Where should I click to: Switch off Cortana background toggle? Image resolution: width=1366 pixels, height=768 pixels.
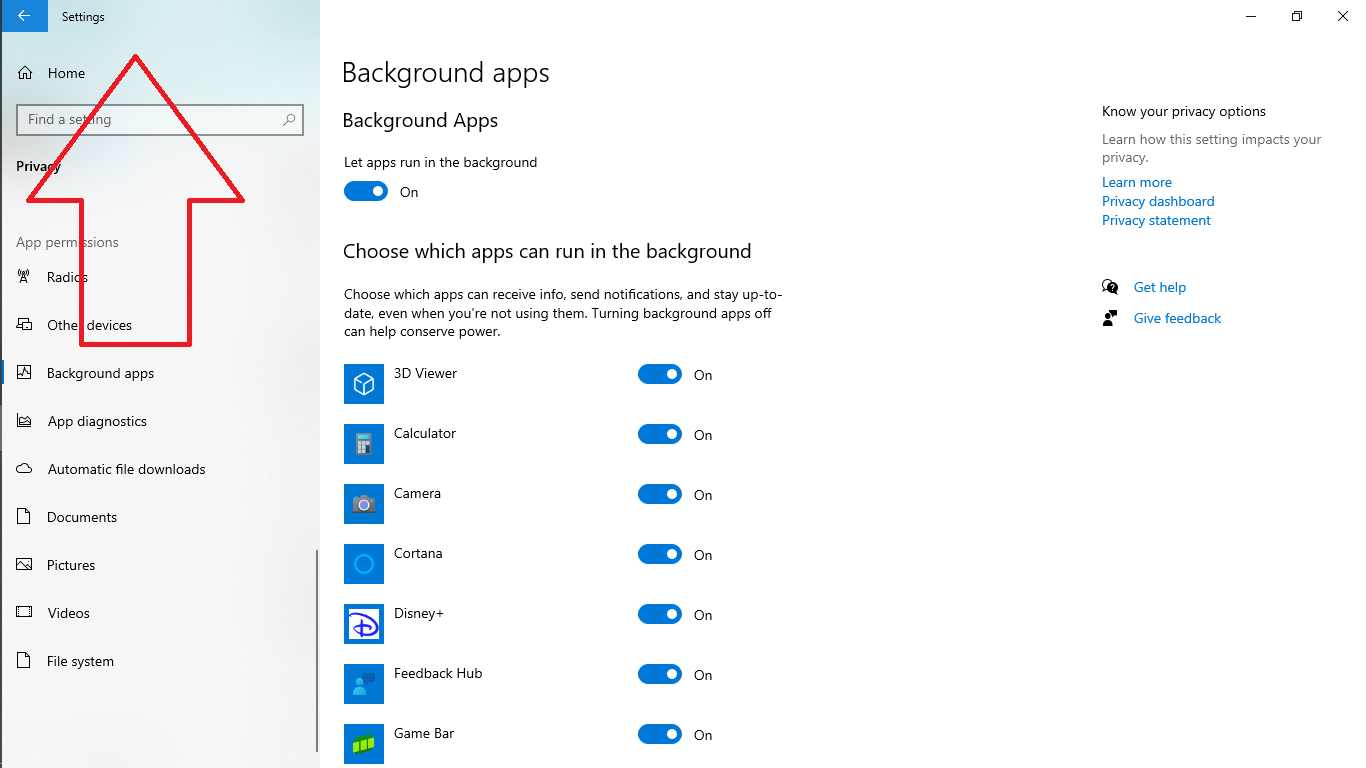tap(660, 554)
